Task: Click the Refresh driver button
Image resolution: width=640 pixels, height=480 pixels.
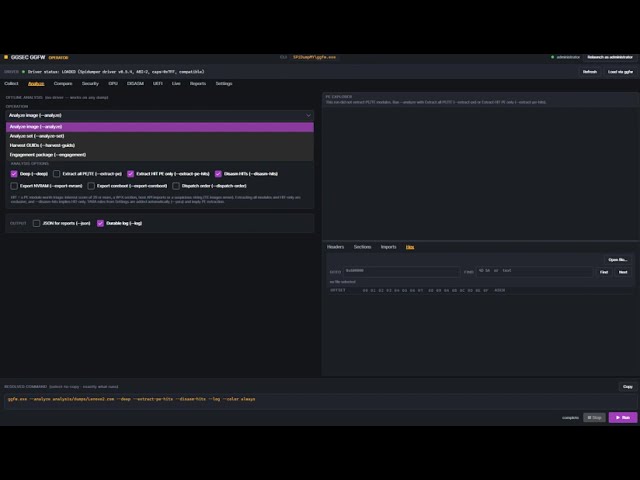Action: coord(589,72)
